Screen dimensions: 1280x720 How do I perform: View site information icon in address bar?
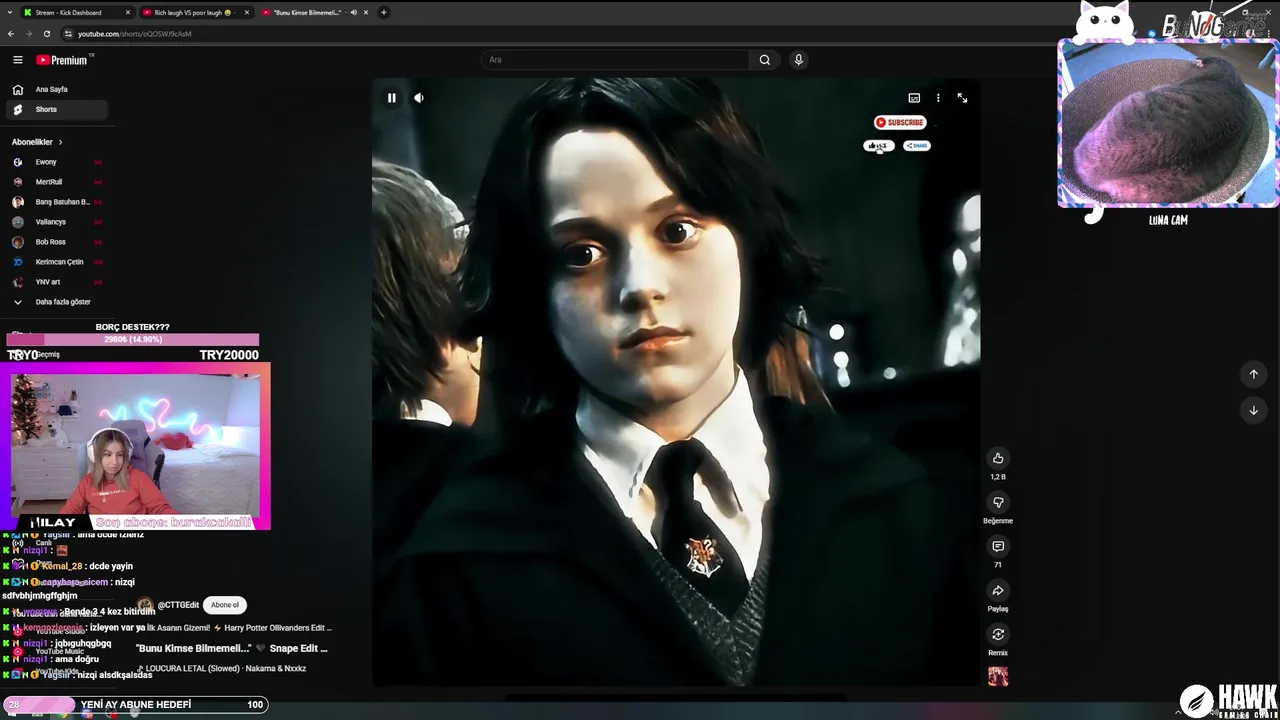tap(68, 34)
